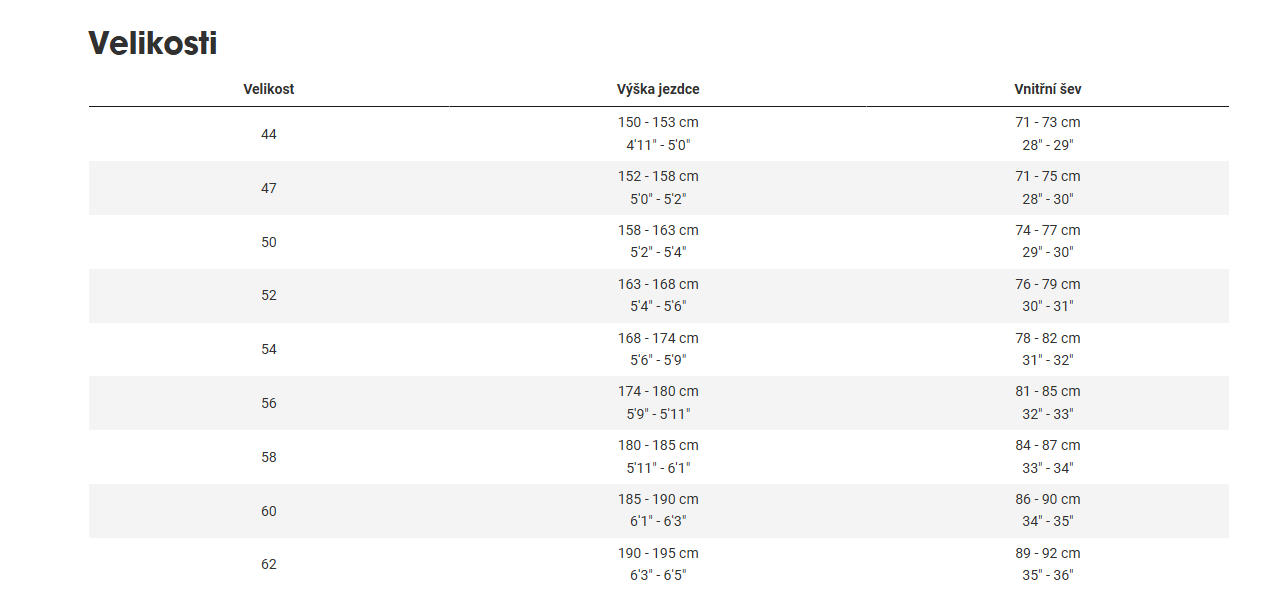The image size is (1286, 612).
Task: Click size 62 in the table
Action: 268,564
